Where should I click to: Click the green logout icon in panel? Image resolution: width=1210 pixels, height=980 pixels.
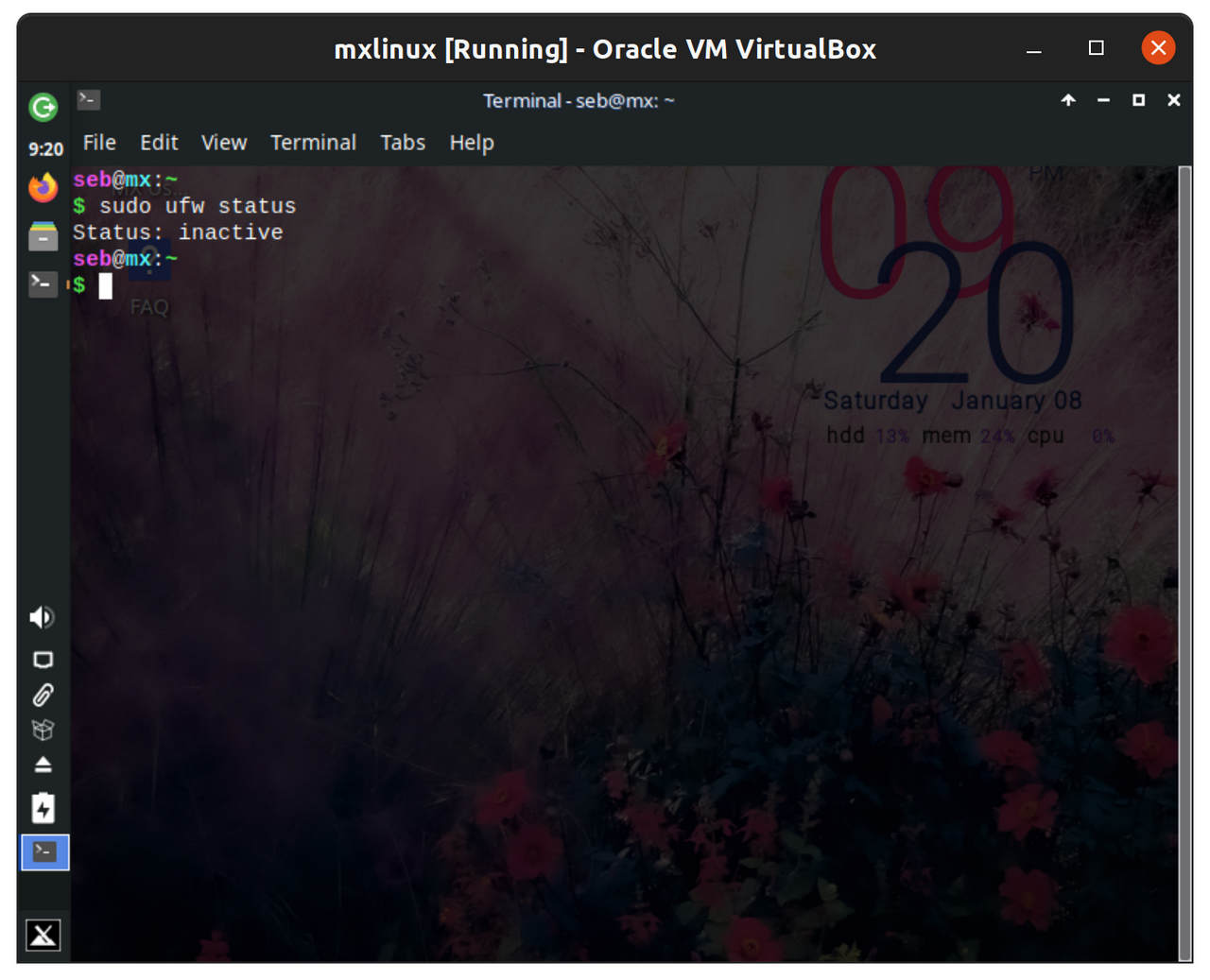pos(43,108)
